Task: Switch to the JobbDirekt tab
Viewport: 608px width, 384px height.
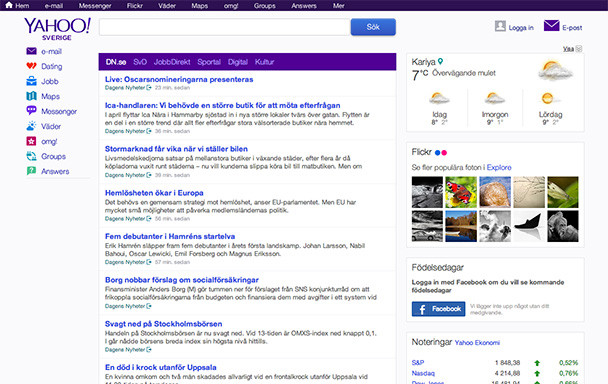Action: coord(172,62)
